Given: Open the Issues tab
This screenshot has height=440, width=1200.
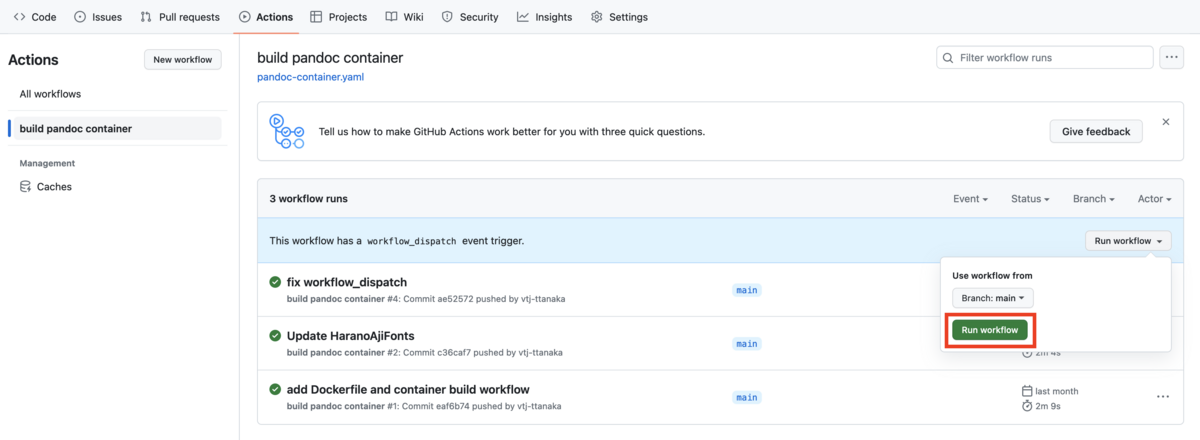Looking at the screenshot, I should 98,17.
